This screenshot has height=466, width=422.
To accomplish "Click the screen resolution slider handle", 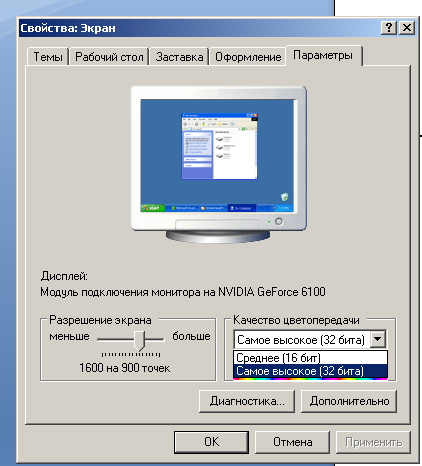I will (139, 341).
